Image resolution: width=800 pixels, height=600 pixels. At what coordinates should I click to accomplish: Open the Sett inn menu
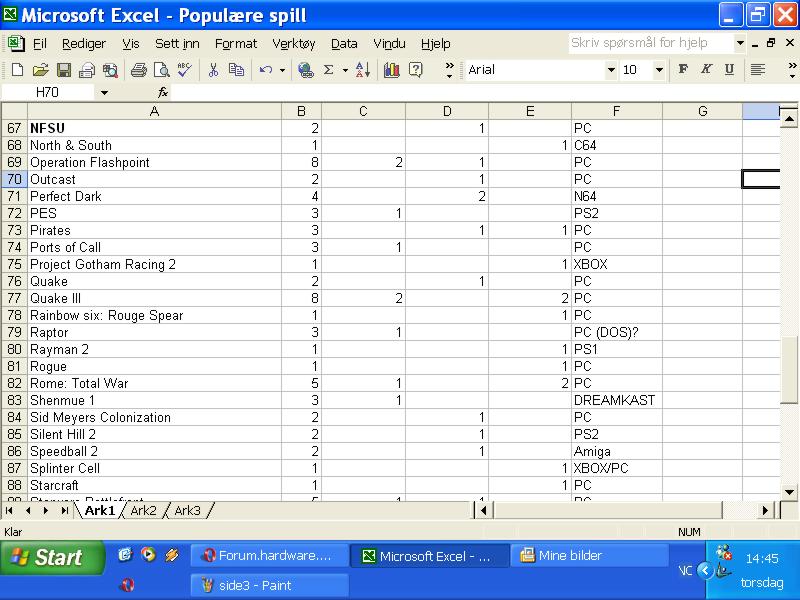point(177,44)
